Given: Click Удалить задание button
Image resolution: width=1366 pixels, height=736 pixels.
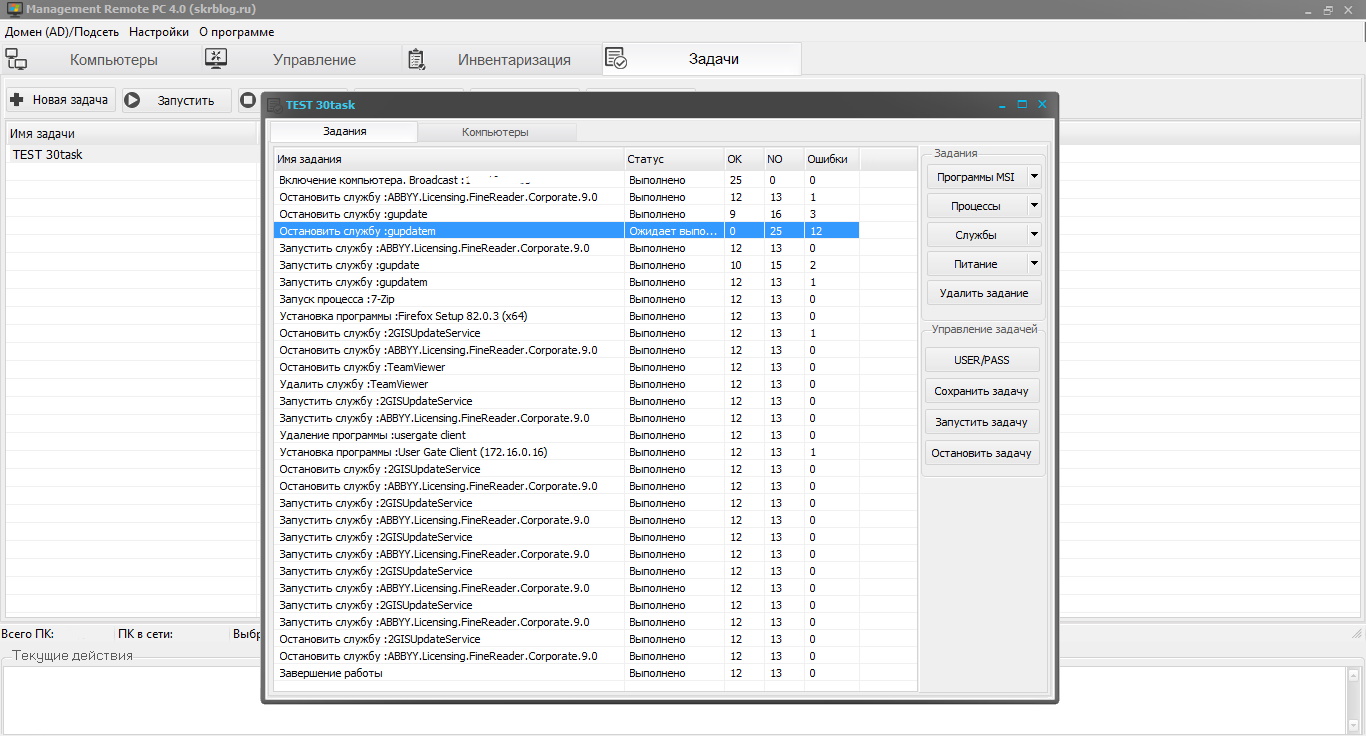Looking at the screenshot, I should (984, 293).
